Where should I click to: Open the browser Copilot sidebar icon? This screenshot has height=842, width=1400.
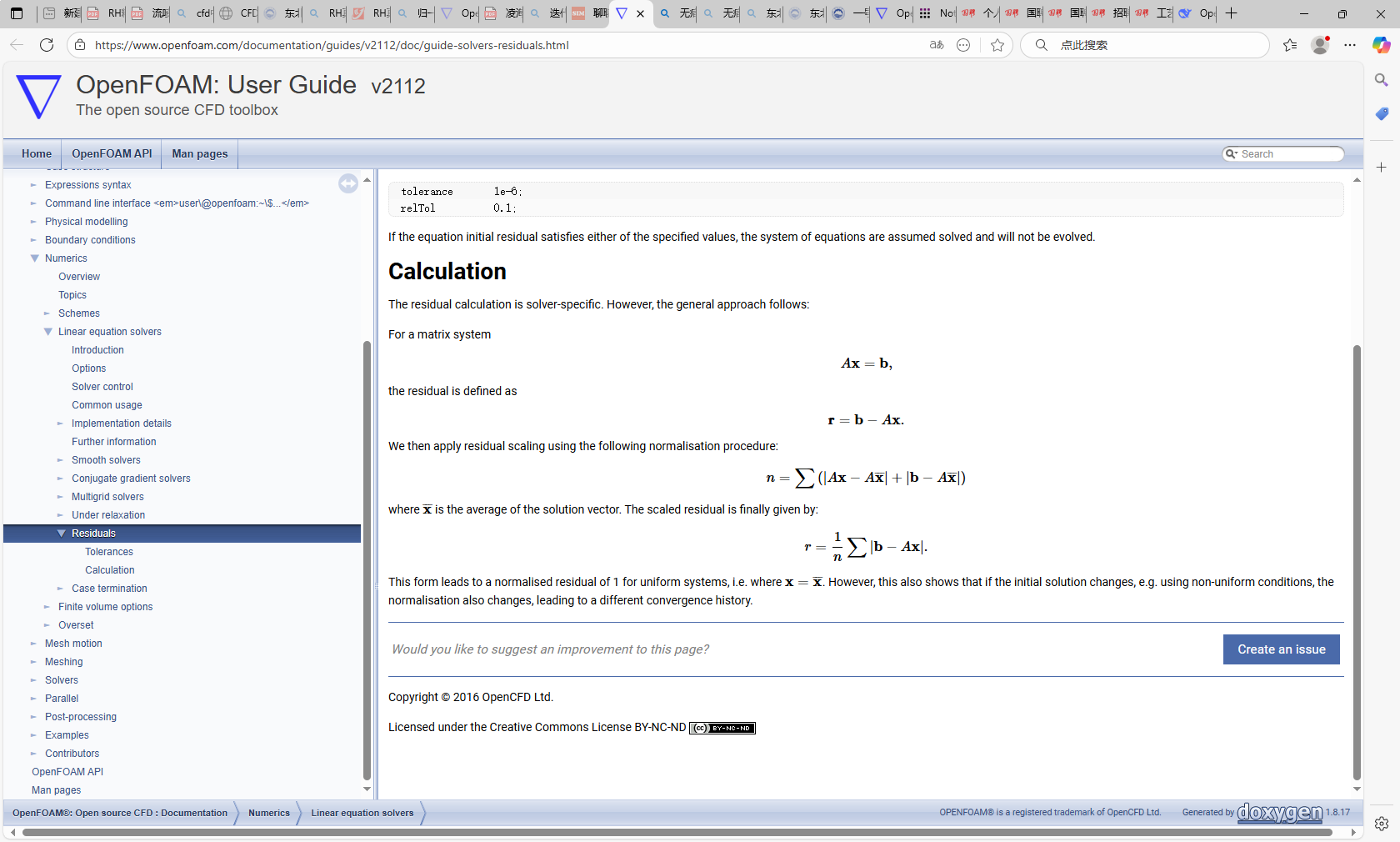[1381, 45]
